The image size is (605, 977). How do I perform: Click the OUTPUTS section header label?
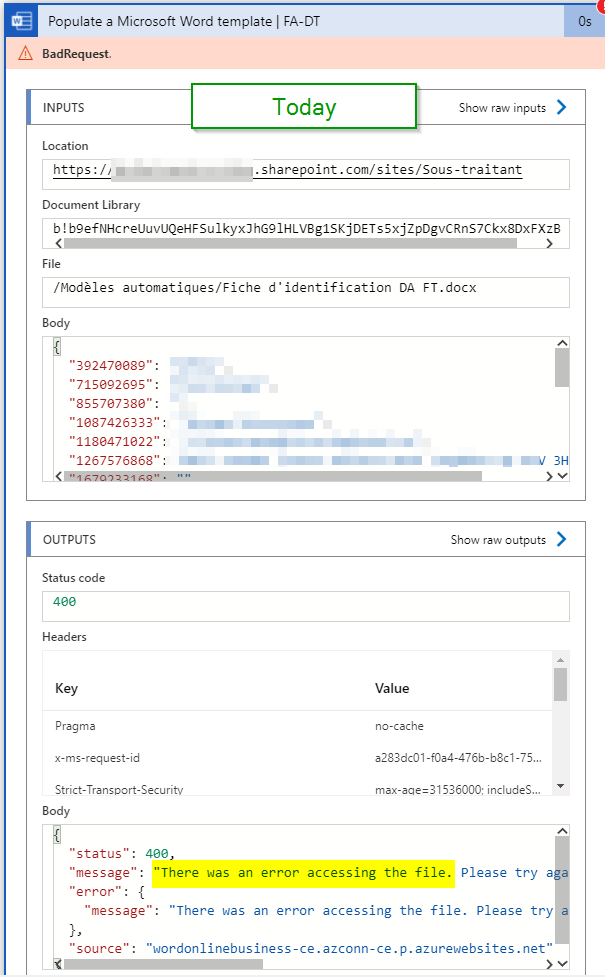pyautogui.click(x=69, y=540)
